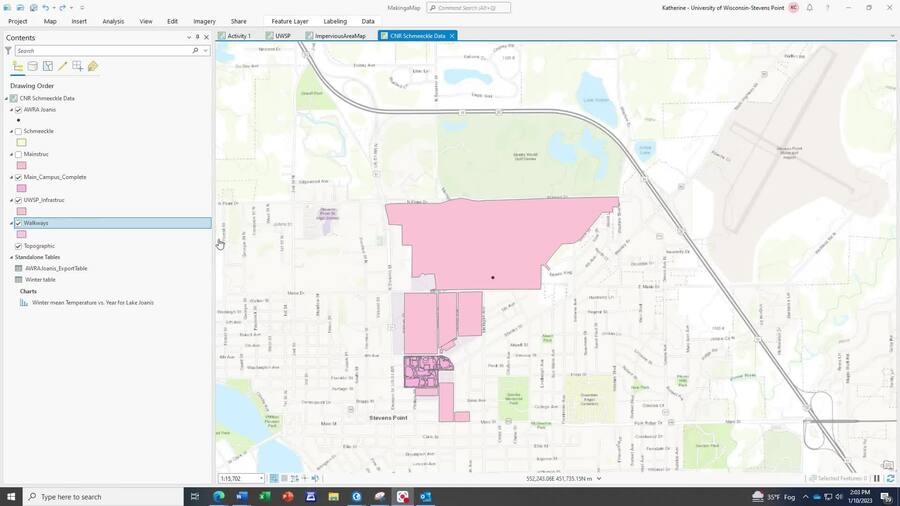Enable Schmeeckle layer checkbox

point(18,131)
